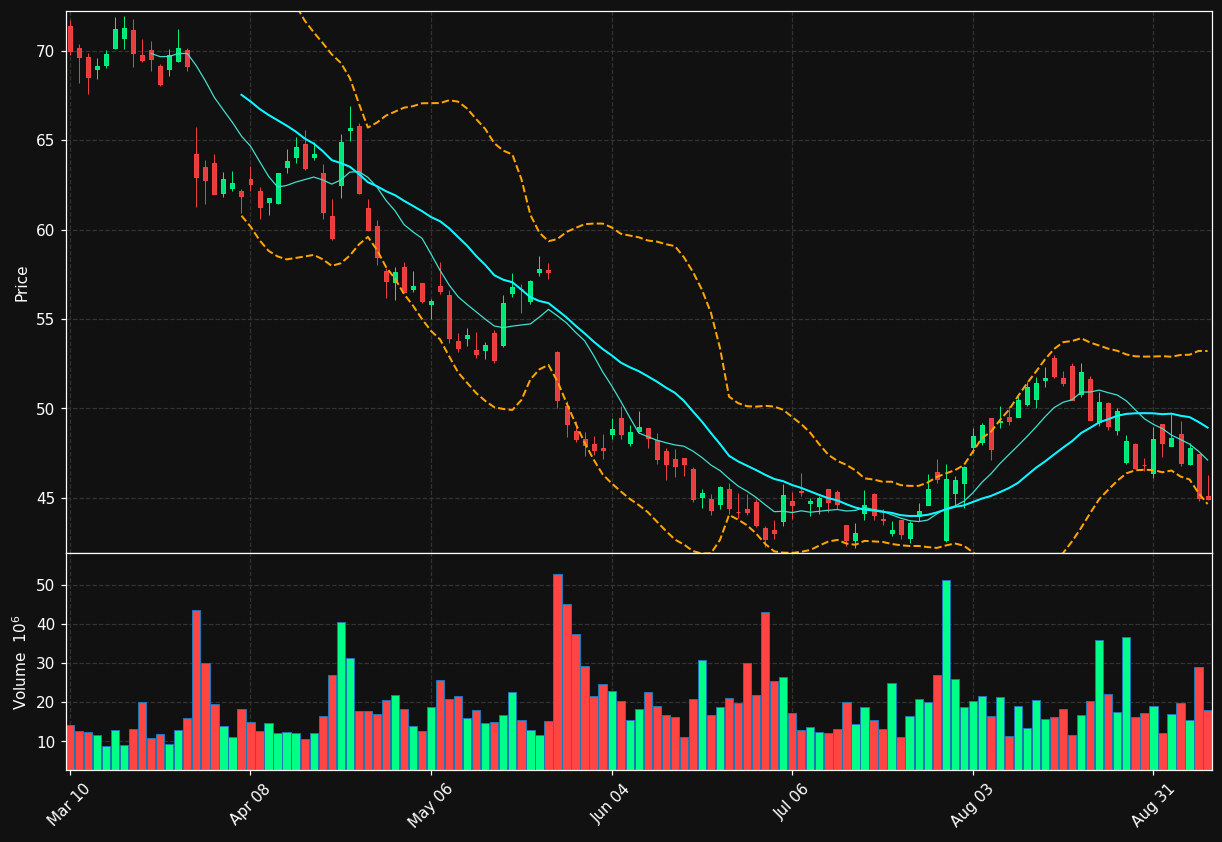
Task: Click the Jul 06 date label
Action: pyautogui.click(x=791, y=804)
